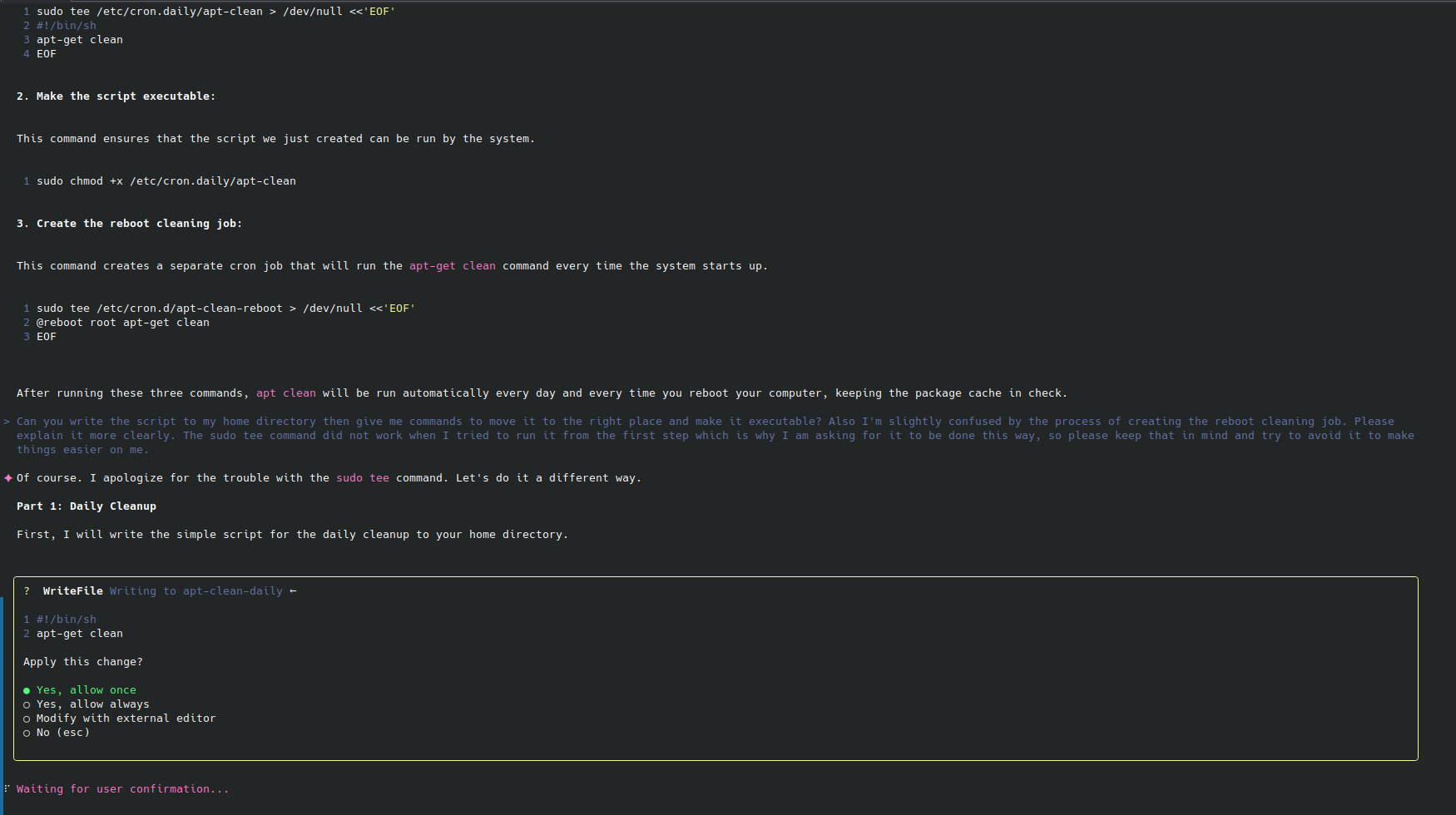
Task: Click the 'WriteFile' tool label
Action: tap(73, 591)
